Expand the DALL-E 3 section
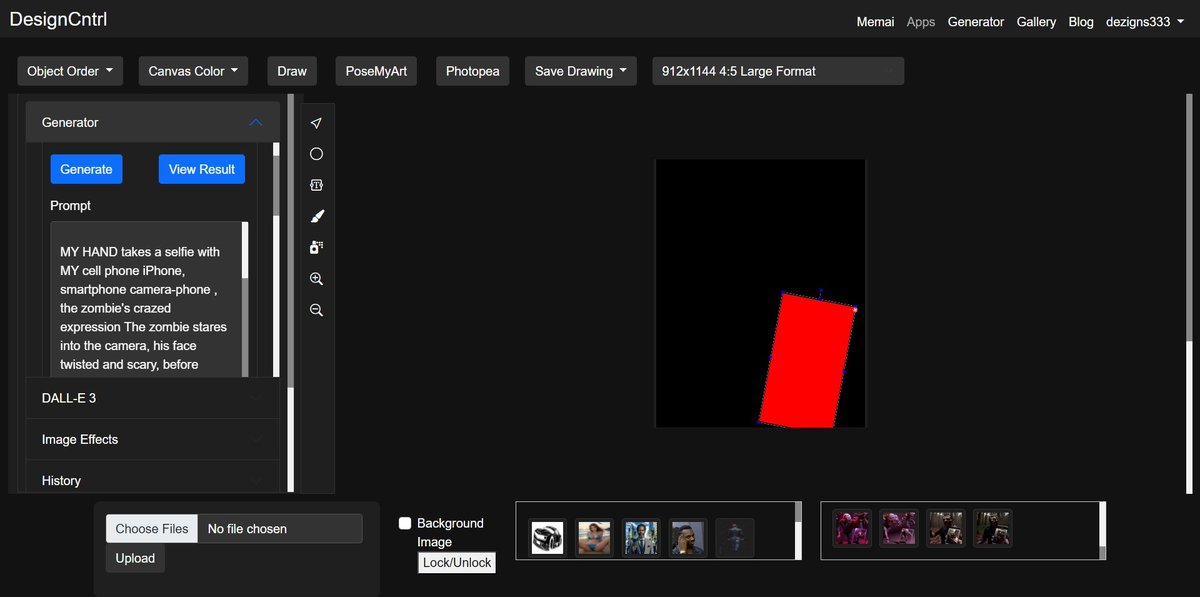 pos(152,397)
